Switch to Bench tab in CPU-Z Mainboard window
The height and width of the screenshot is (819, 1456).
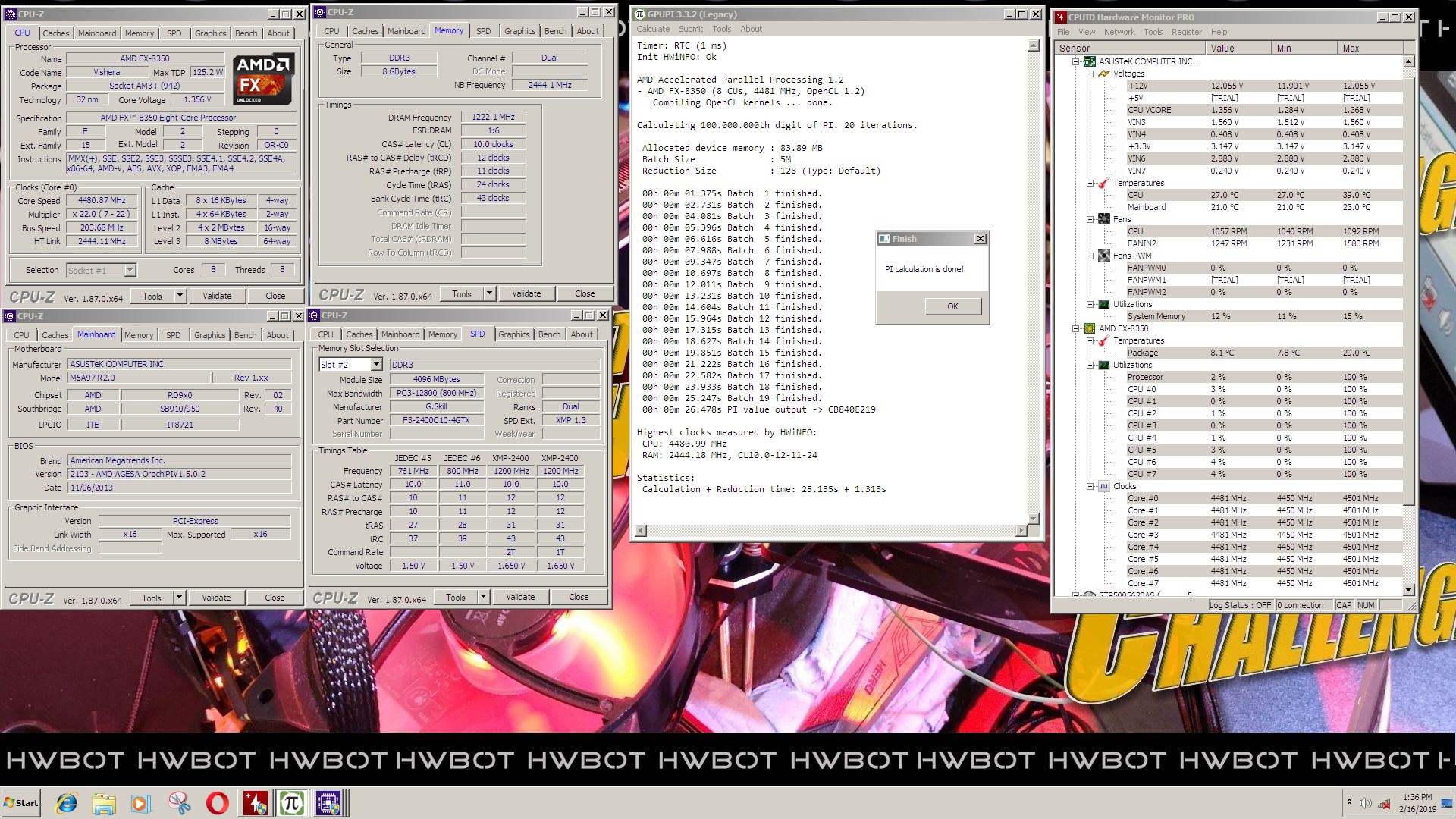pyautogui.click(x=245, y=335)
